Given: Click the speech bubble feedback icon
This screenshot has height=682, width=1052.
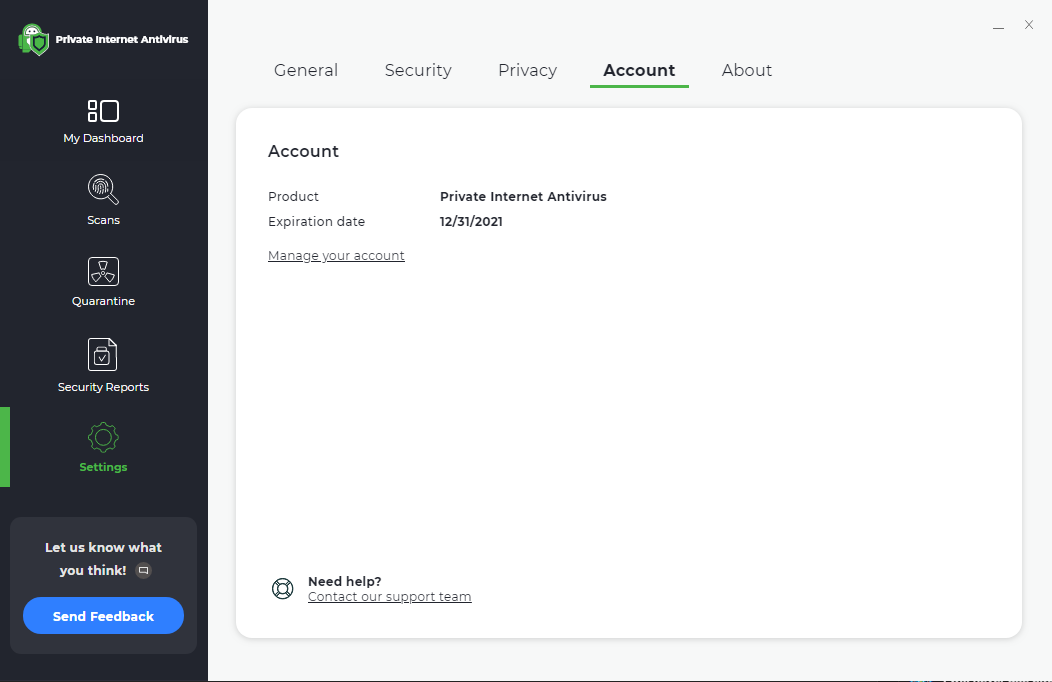Looking at the screenshot, I should pos(143,571).
